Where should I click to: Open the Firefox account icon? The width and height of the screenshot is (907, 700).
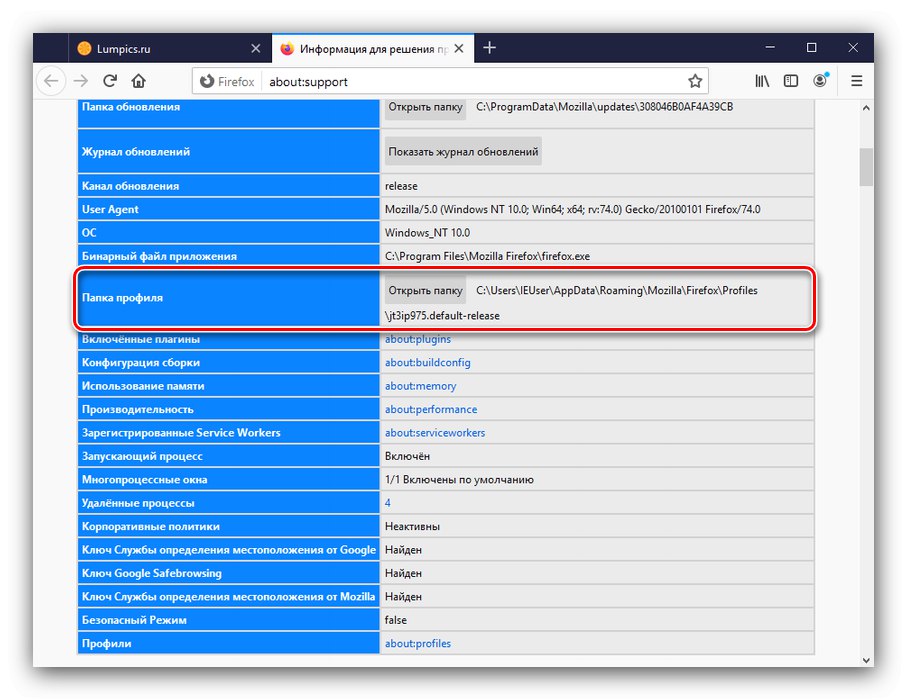pos(820,80)
